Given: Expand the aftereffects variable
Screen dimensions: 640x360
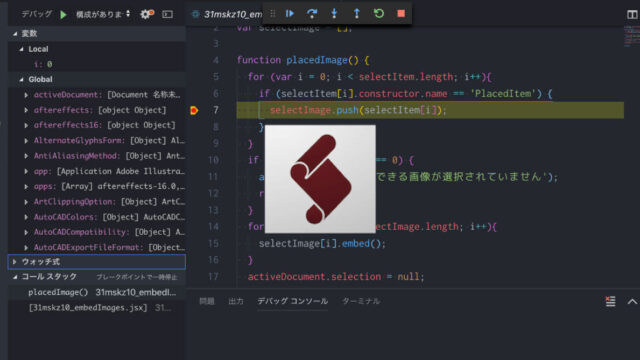Looking at the screenshot, I should click(x=26, y=110).
